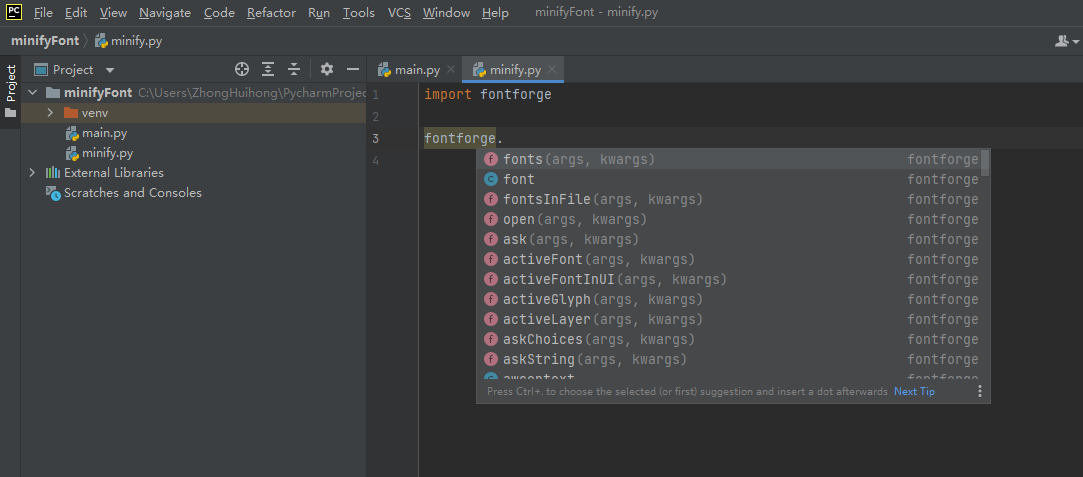Select main.py in project tree
The image size is (1083, 477).
coord(96,133)
